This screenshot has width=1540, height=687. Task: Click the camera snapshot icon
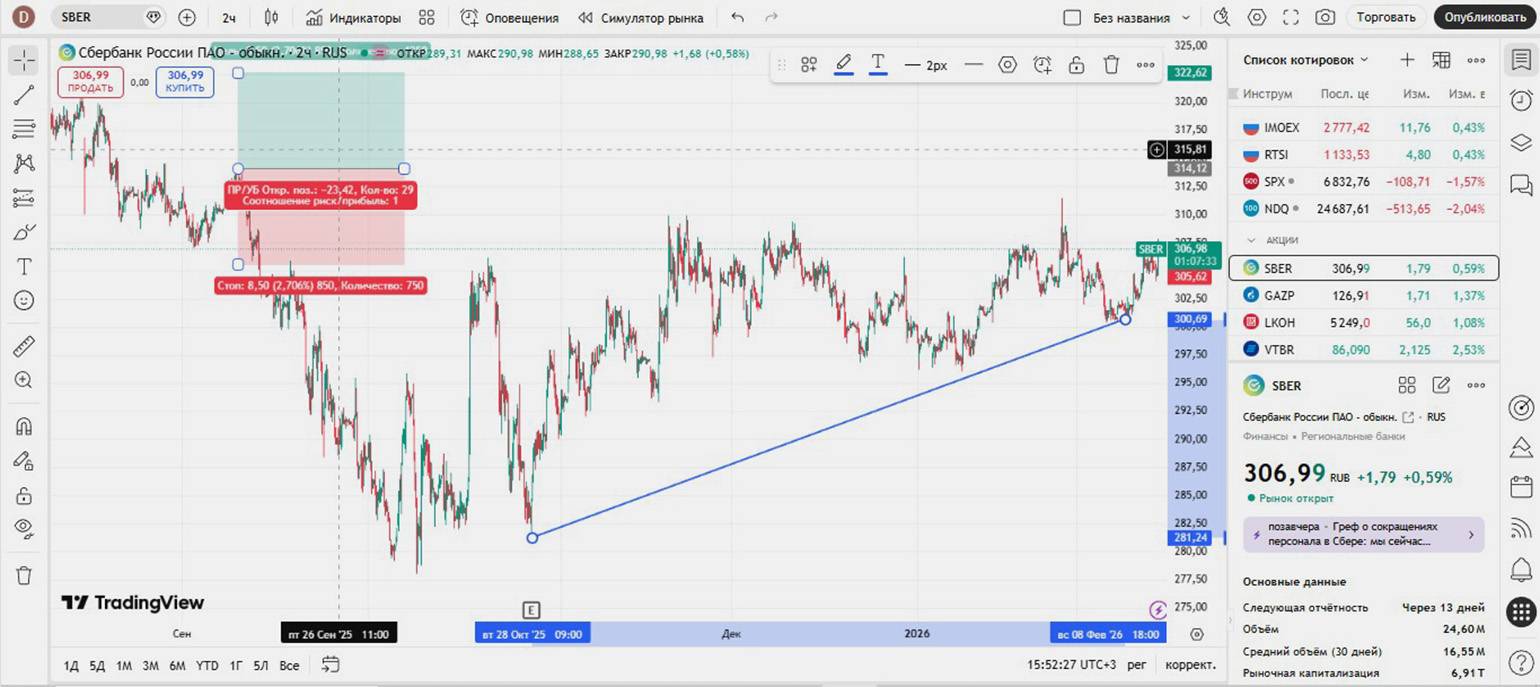(1325, 17)
